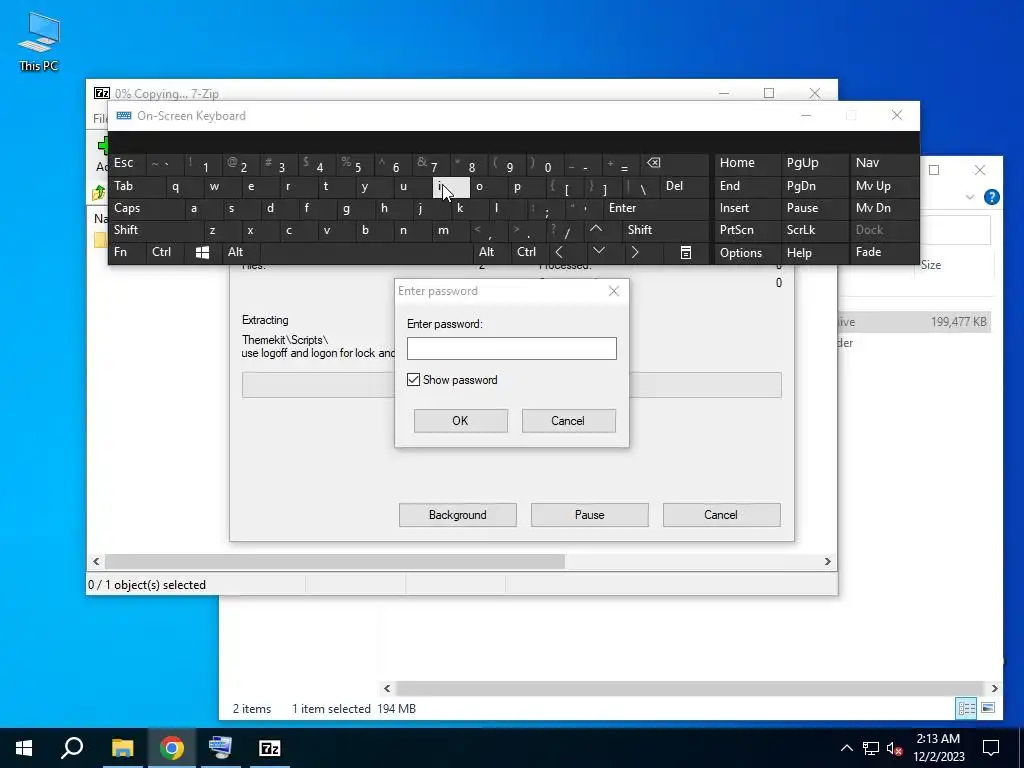Click the Explorer help question mark icon
The height and width of the screenshot is (768, 1024).
[x=991, y=197]
